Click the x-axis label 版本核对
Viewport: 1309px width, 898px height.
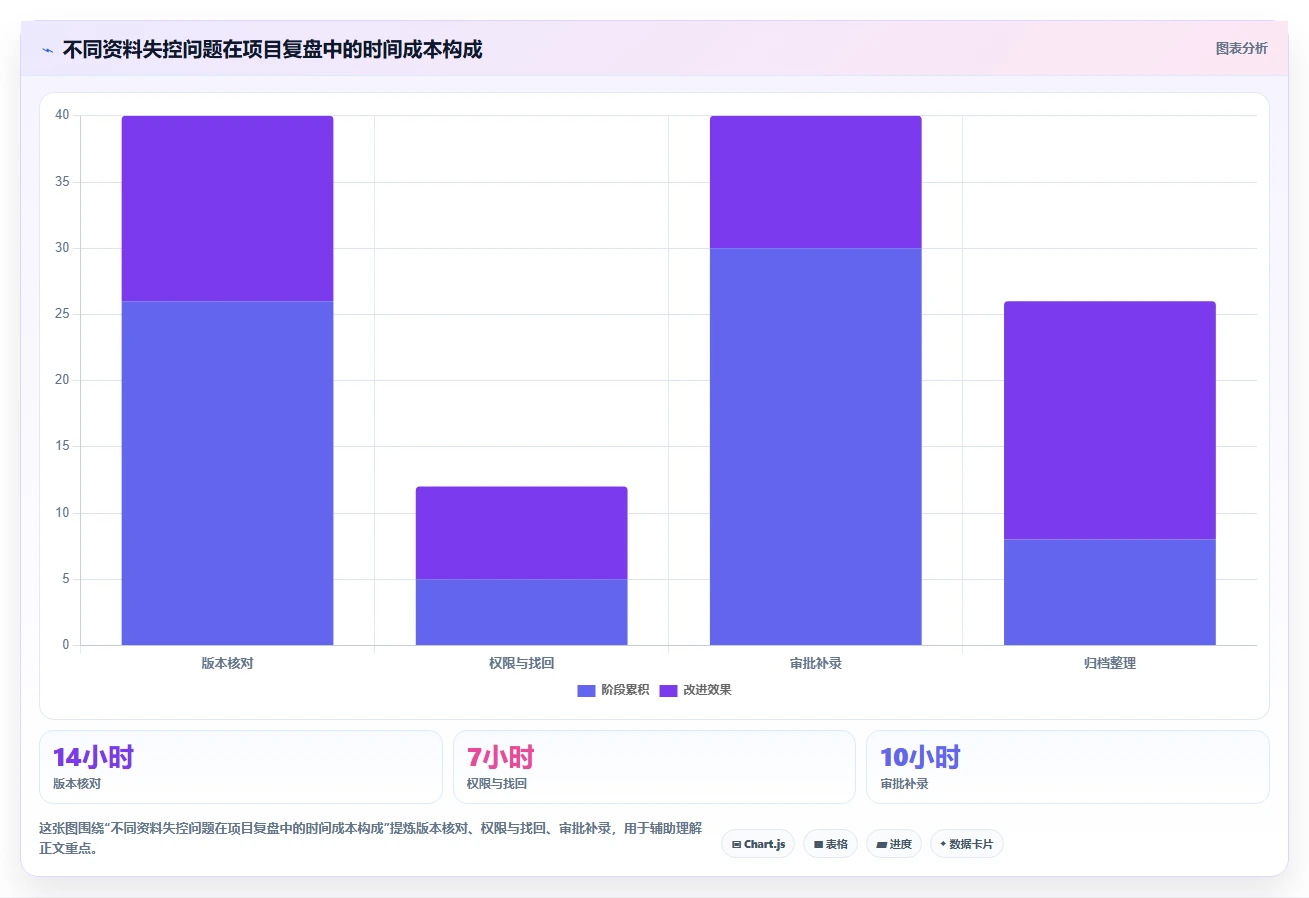tap(227, 663)
